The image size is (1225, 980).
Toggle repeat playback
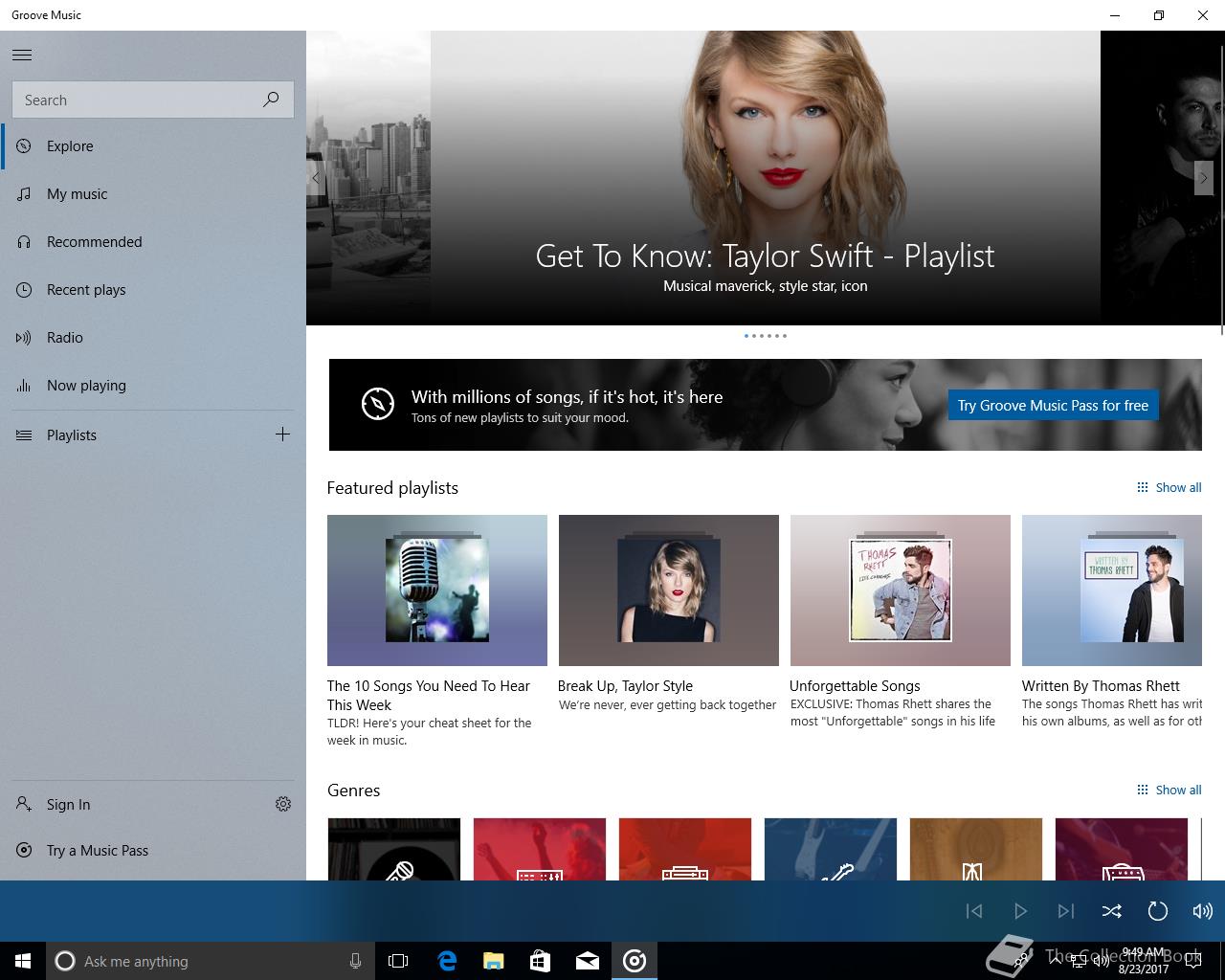[x=1157, y=911]
